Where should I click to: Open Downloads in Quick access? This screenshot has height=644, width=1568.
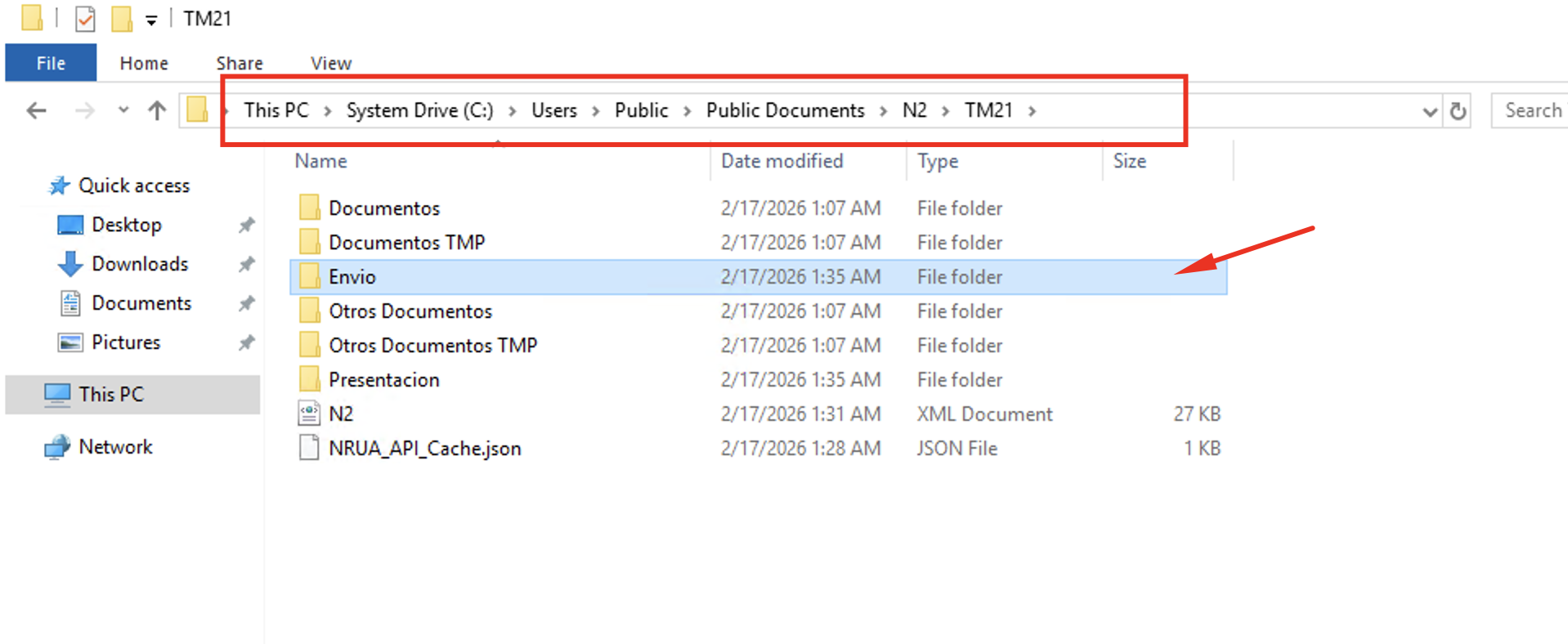coord(139,264)
